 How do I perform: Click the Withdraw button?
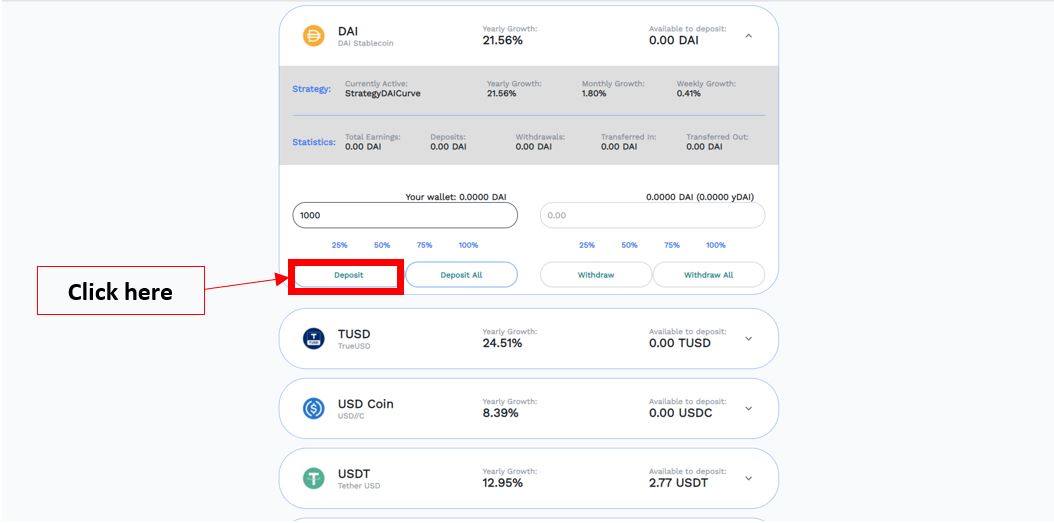point(596,275)
